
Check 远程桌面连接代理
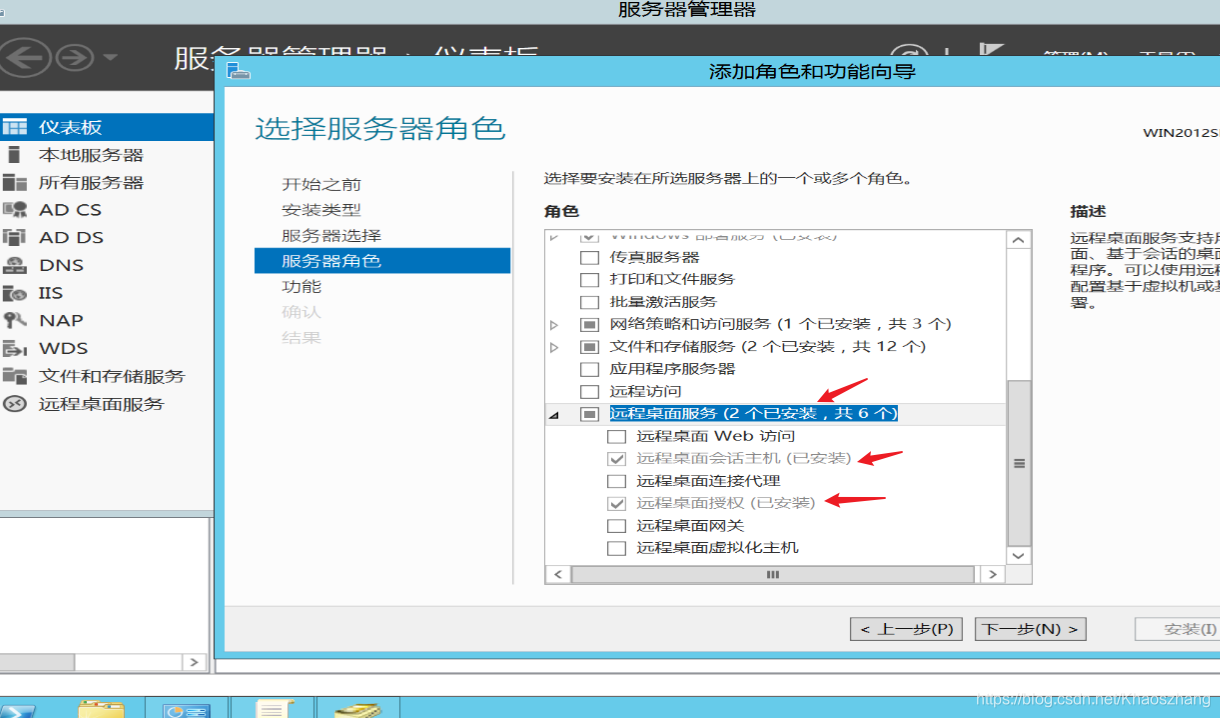click(616, 481)
